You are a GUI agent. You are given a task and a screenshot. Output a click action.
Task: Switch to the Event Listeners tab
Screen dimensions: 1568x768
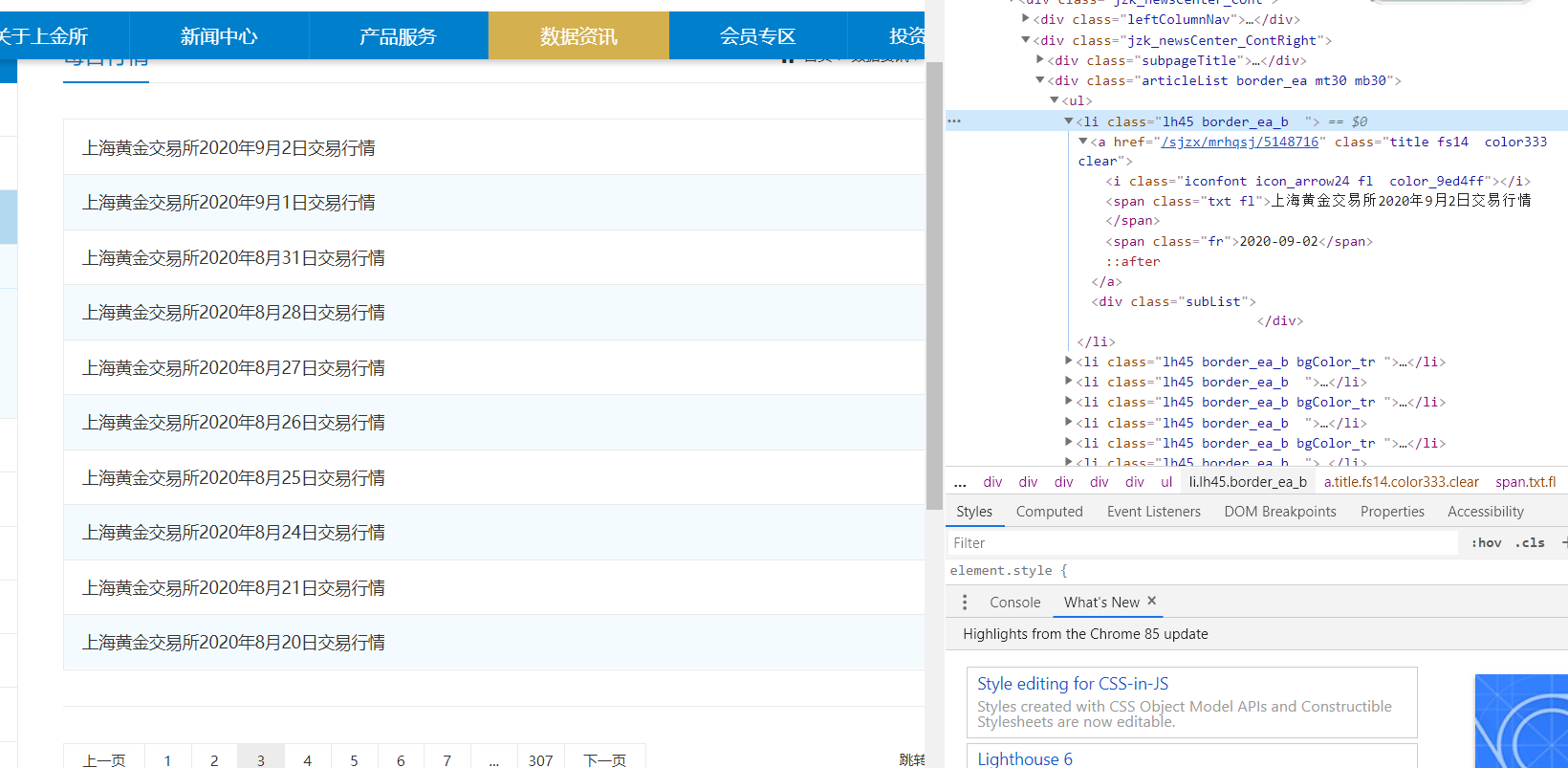tap(1154, 512)
